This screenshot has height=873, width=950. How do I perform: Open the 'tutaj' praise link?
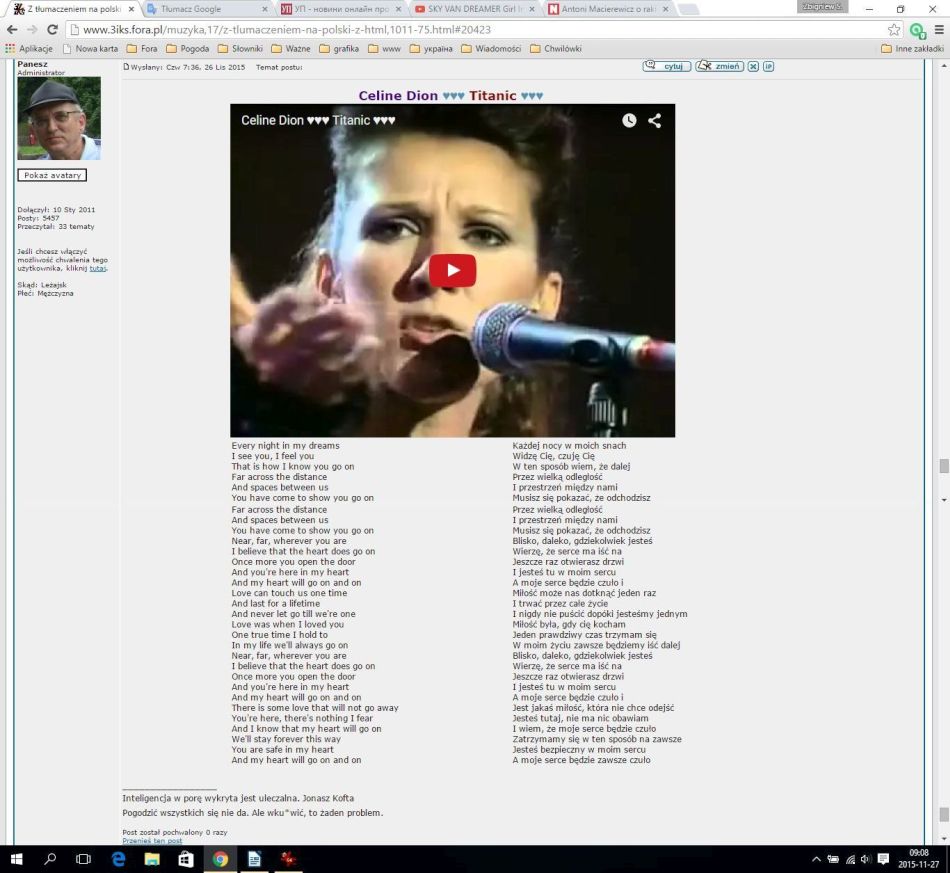[x=98, y=268]
